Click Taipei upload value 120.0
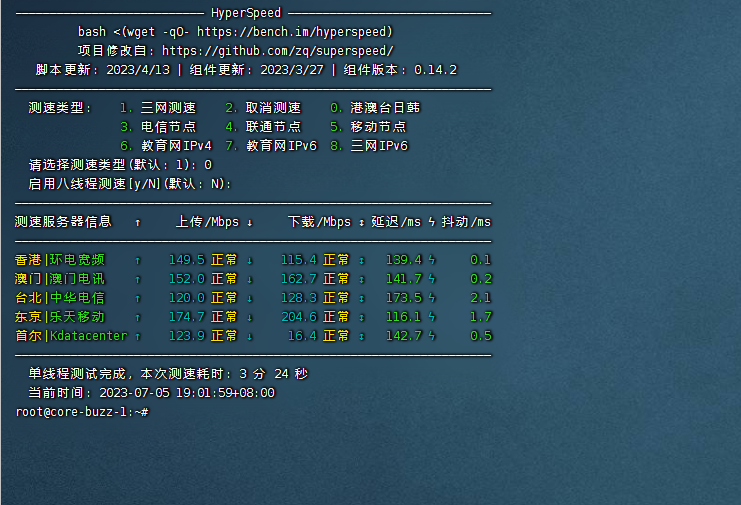The image size is (741, 505). pos(187,298)
